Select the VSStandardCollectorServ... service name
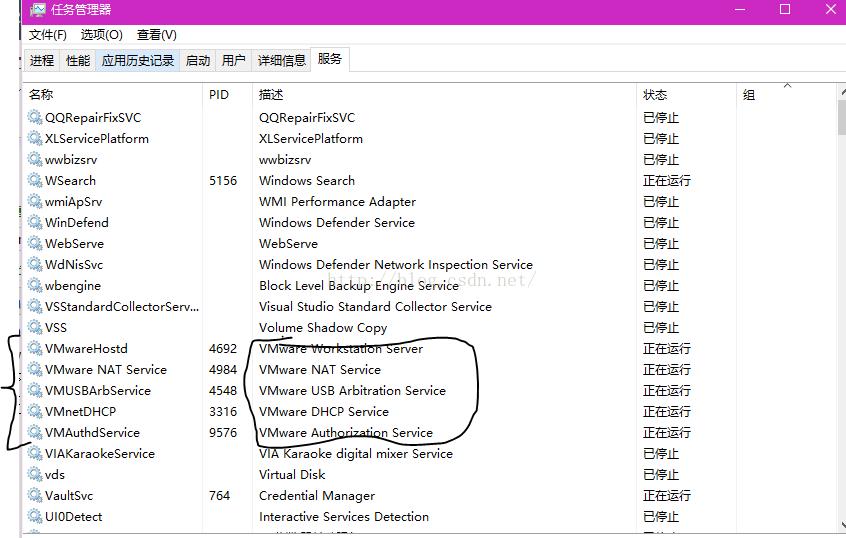This screenshot has height=538, width=846. pyautogui.click(x=122, y=307)
